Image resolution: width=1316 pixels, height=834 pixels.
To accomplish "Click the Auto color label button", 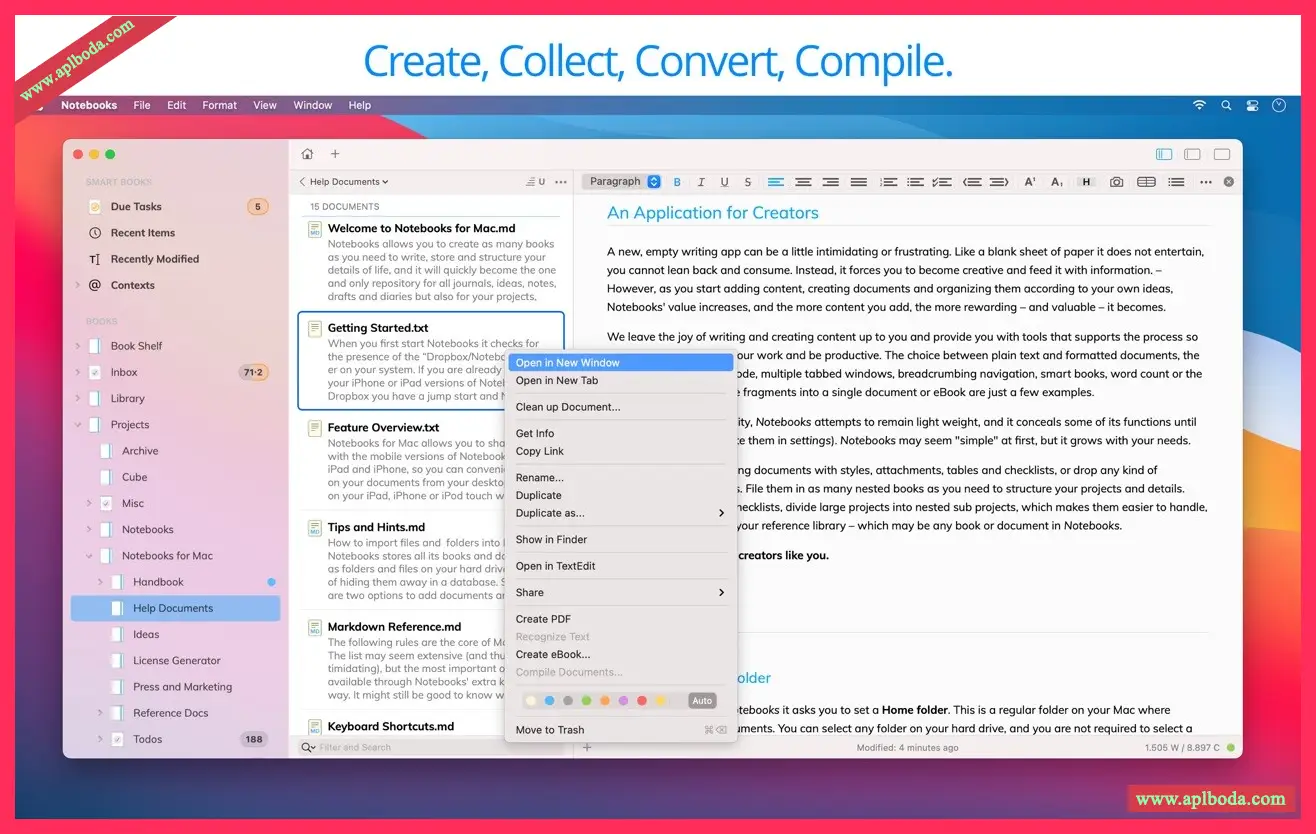I will (702, 701).
